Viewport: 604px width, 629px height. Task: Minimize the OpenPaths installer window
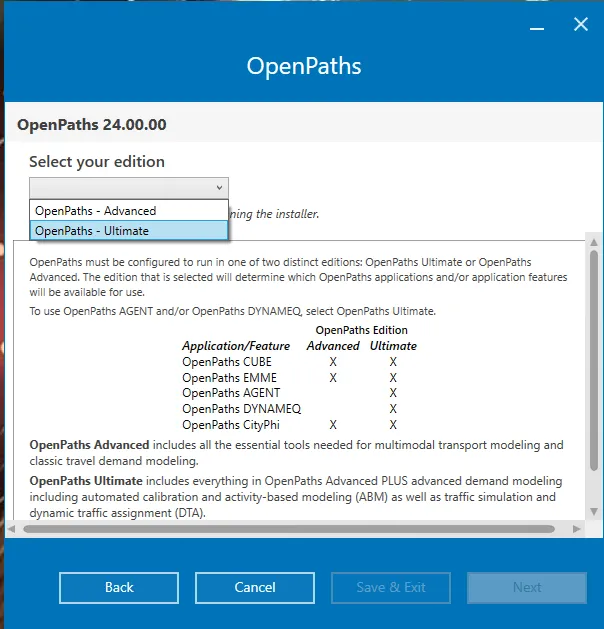tap(537, 28)
